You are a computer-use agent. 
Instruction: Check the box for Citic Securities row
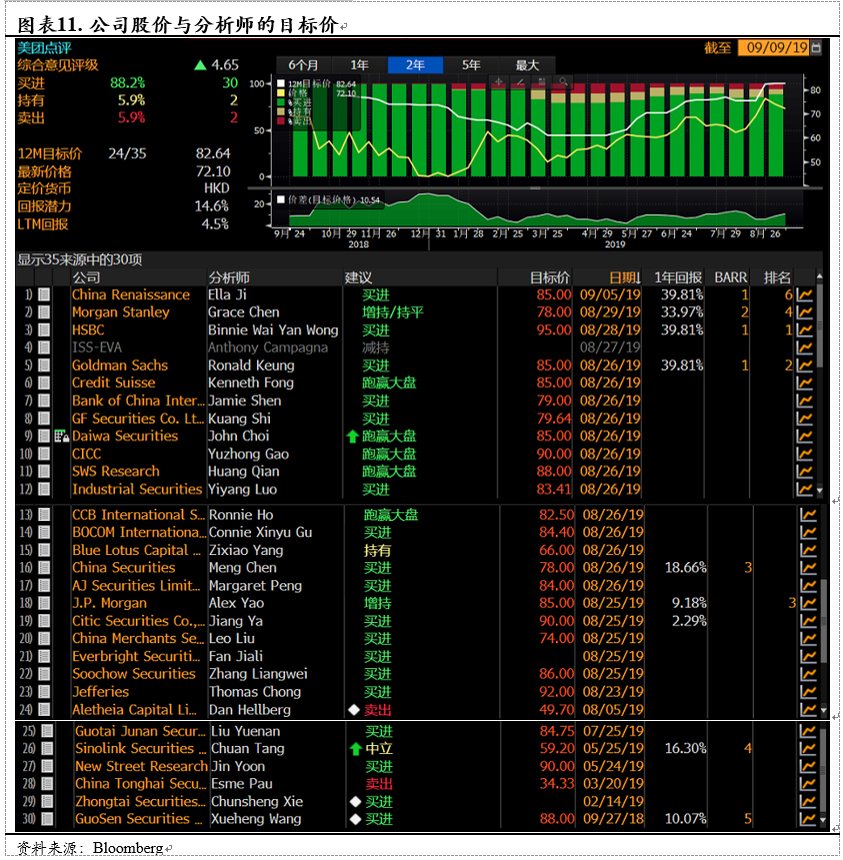44,621
